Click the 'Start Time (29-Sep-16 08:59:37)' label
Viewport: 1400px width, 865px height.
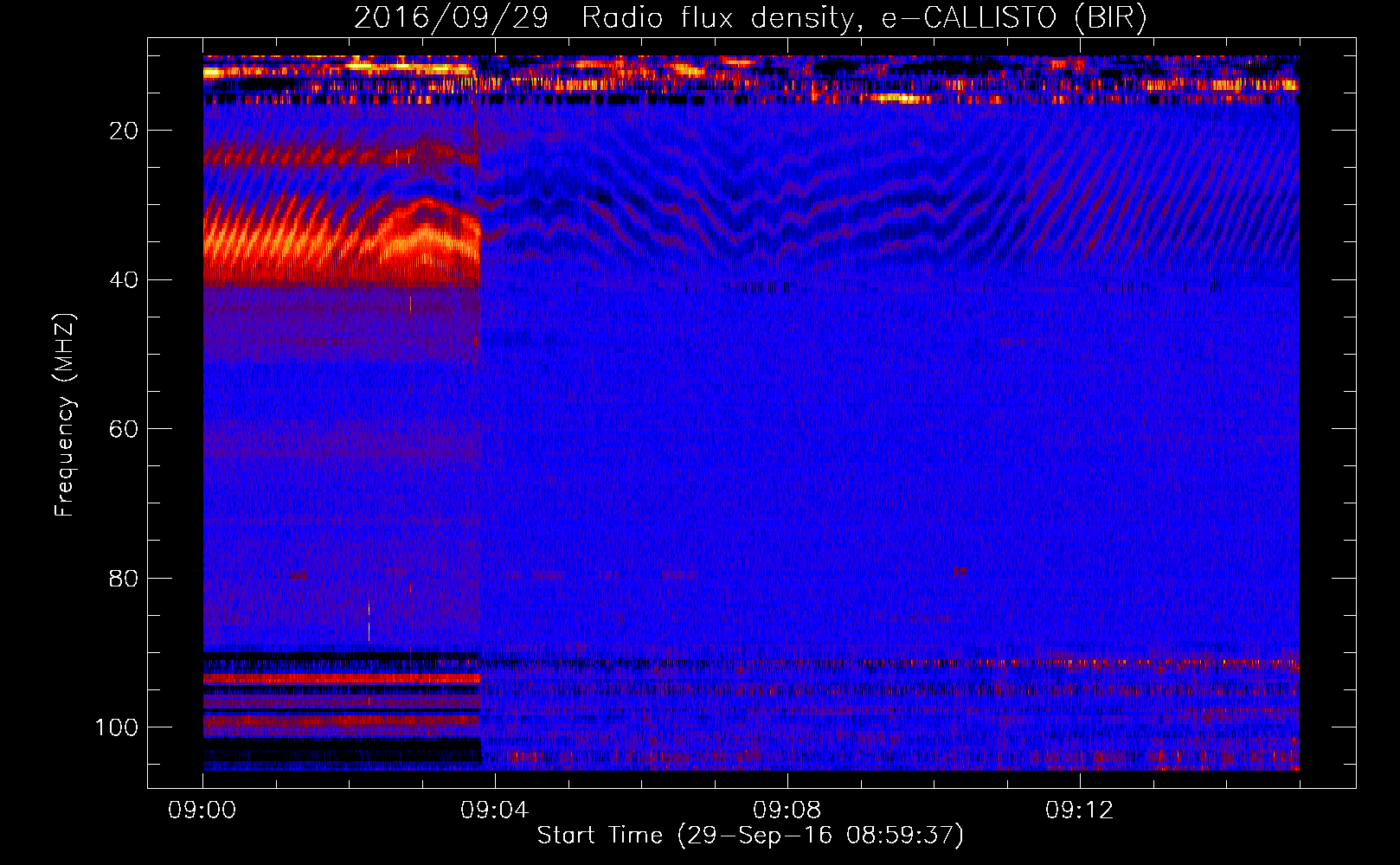[x=750, y=836]
